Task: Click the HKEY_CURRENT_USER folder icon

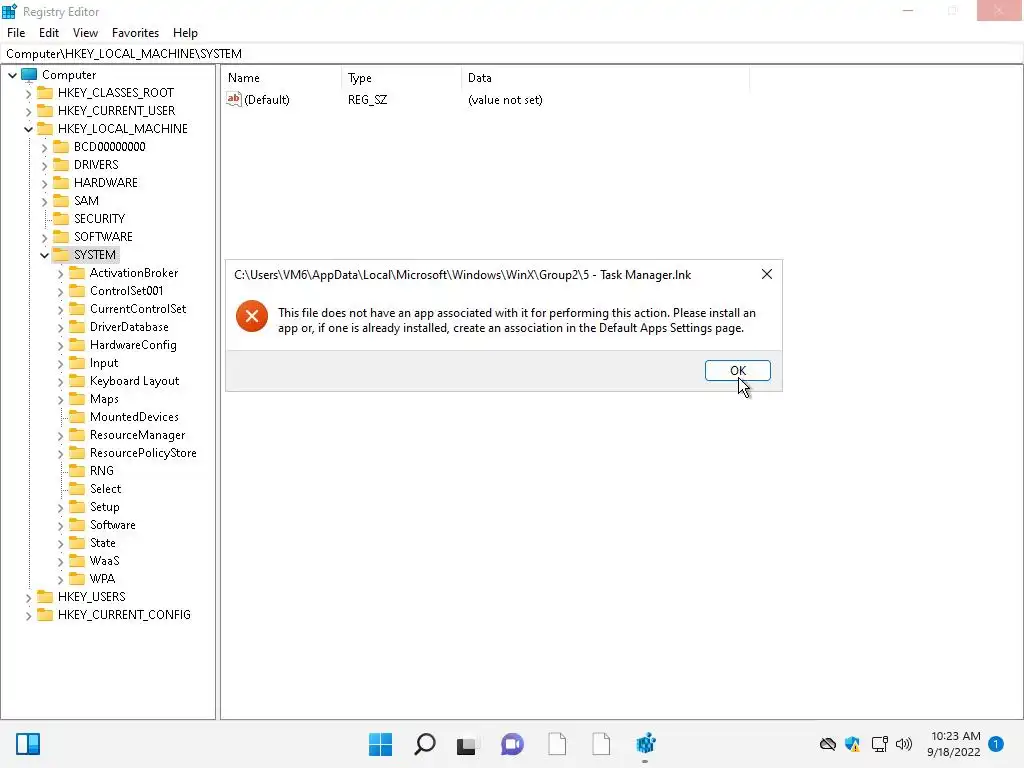Action: click(44, 110)
